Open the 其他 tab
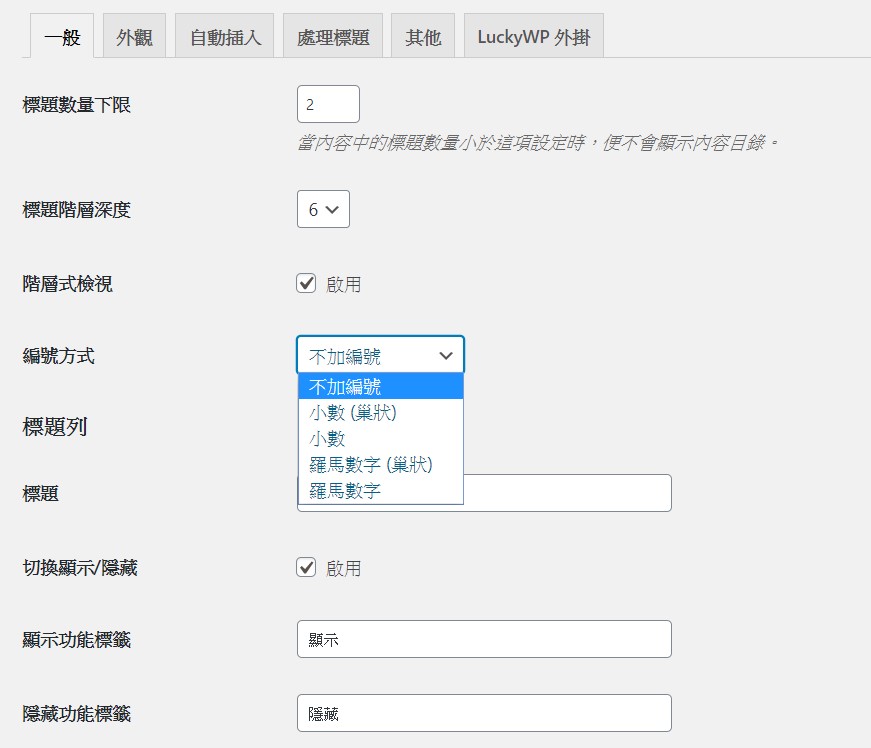 [x=423, y=37]
